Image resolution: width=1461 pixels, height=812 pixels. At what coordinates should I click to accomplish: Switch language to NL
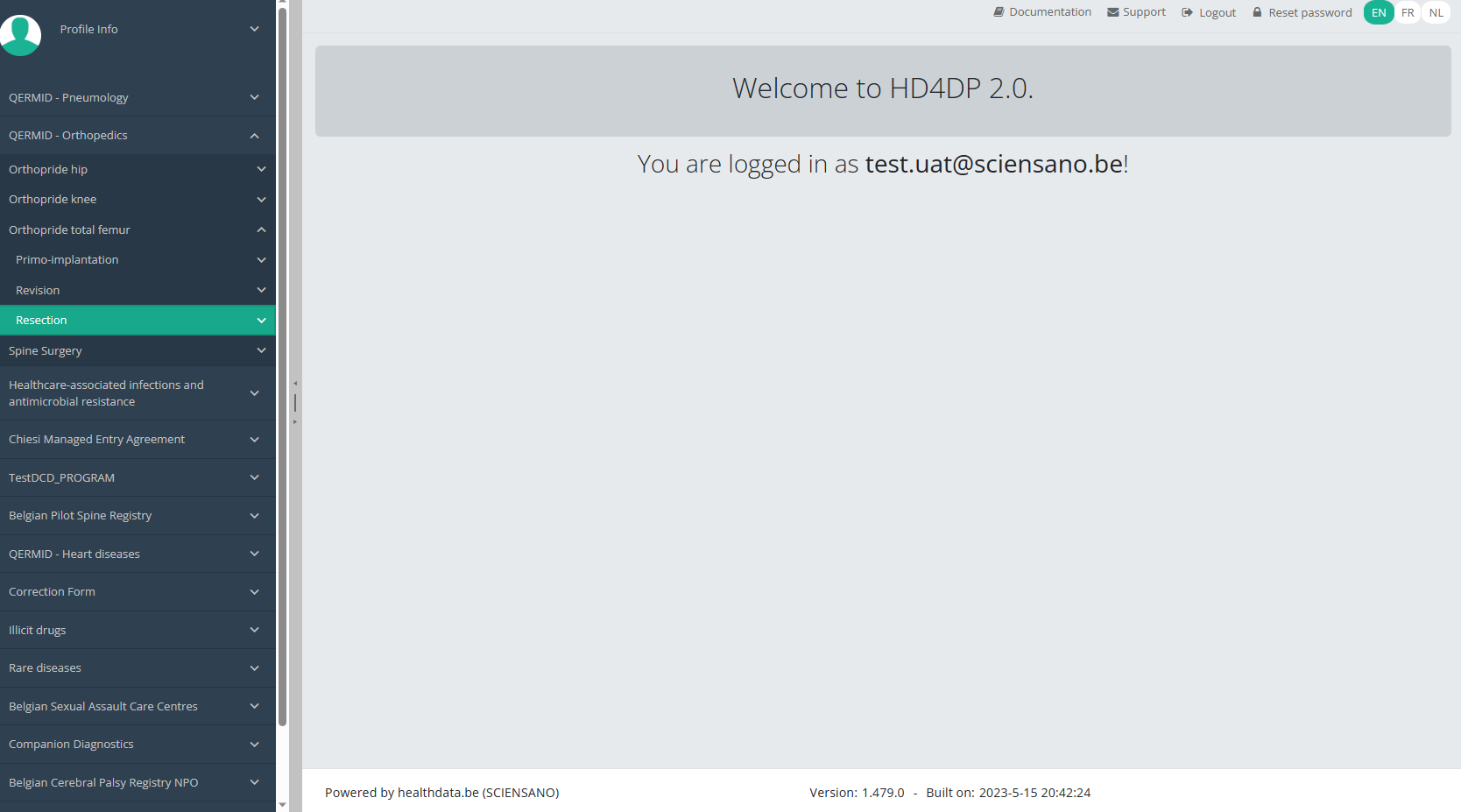pos(1436,12)
